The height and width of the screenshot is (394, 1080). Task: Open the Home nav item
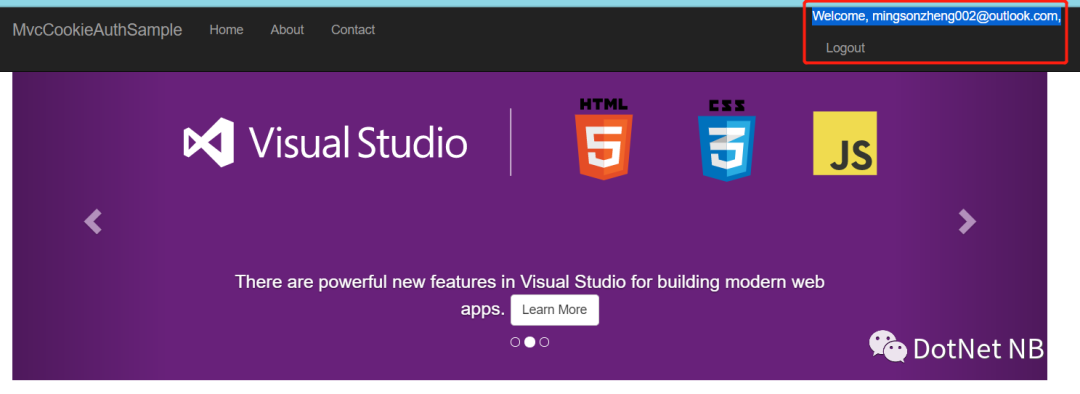point(227,30)
